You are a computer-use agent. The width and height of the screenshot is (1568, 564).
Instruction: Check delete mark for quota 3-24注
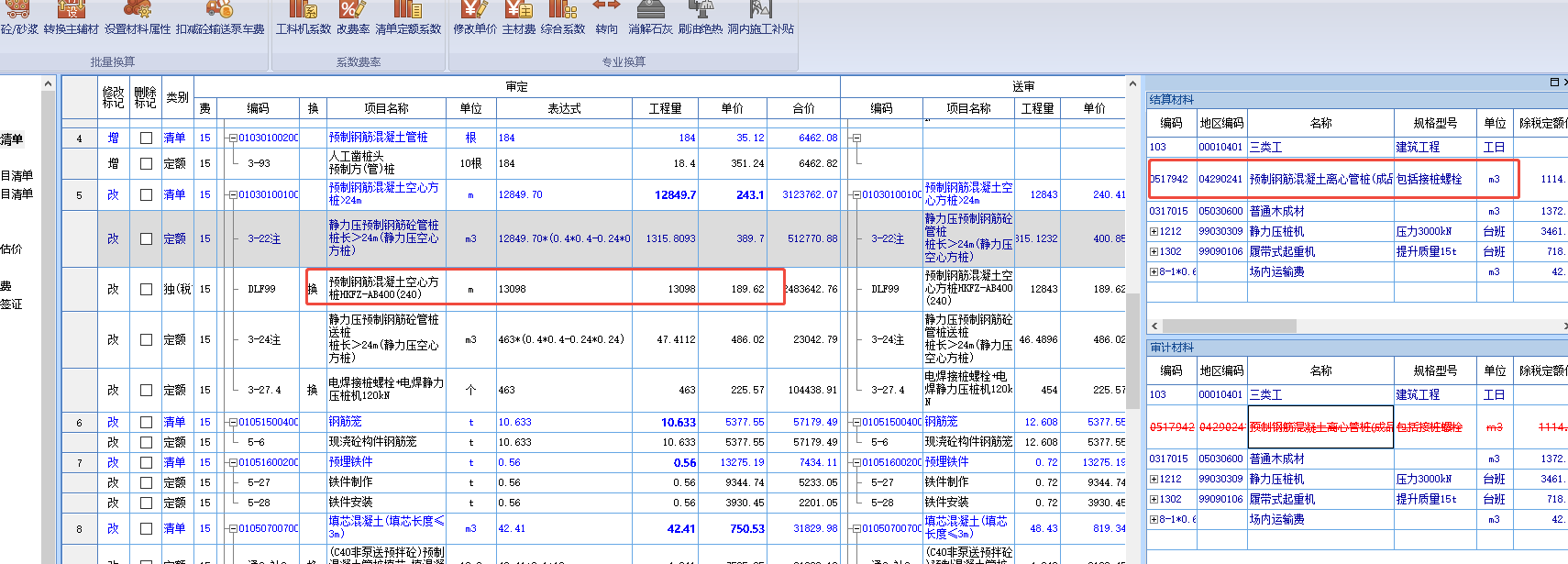(145, 339)
